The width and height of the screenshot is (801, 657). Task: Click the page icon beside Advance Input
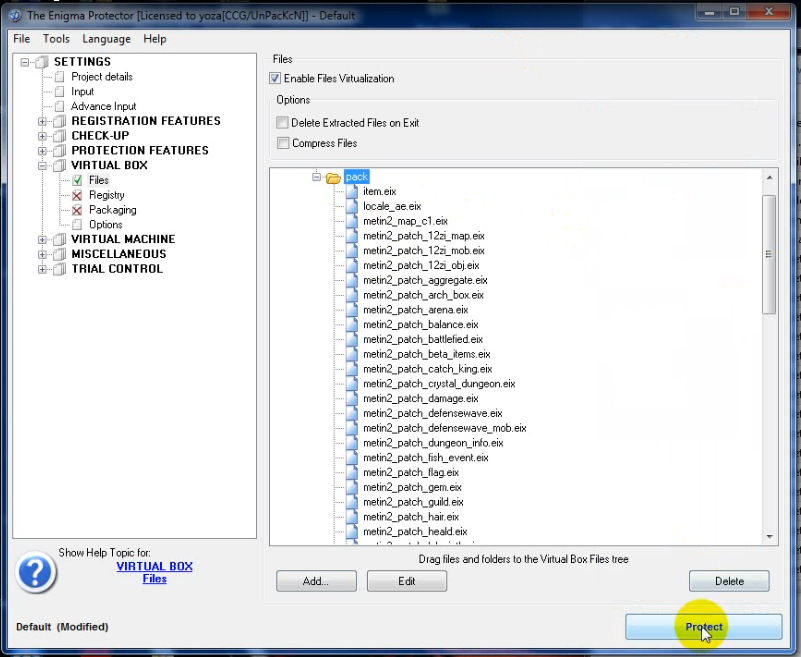60,106
